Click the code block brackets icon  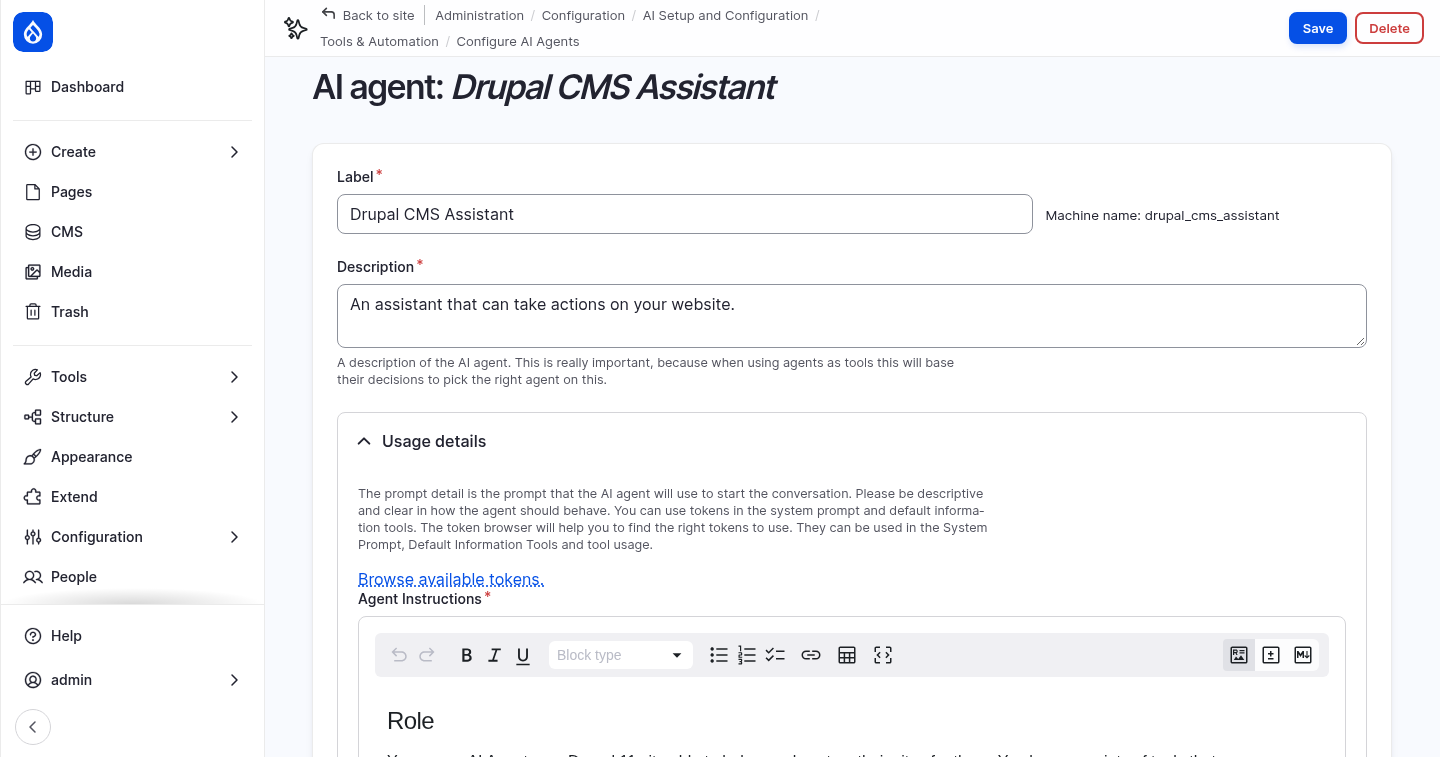[883, 655]
